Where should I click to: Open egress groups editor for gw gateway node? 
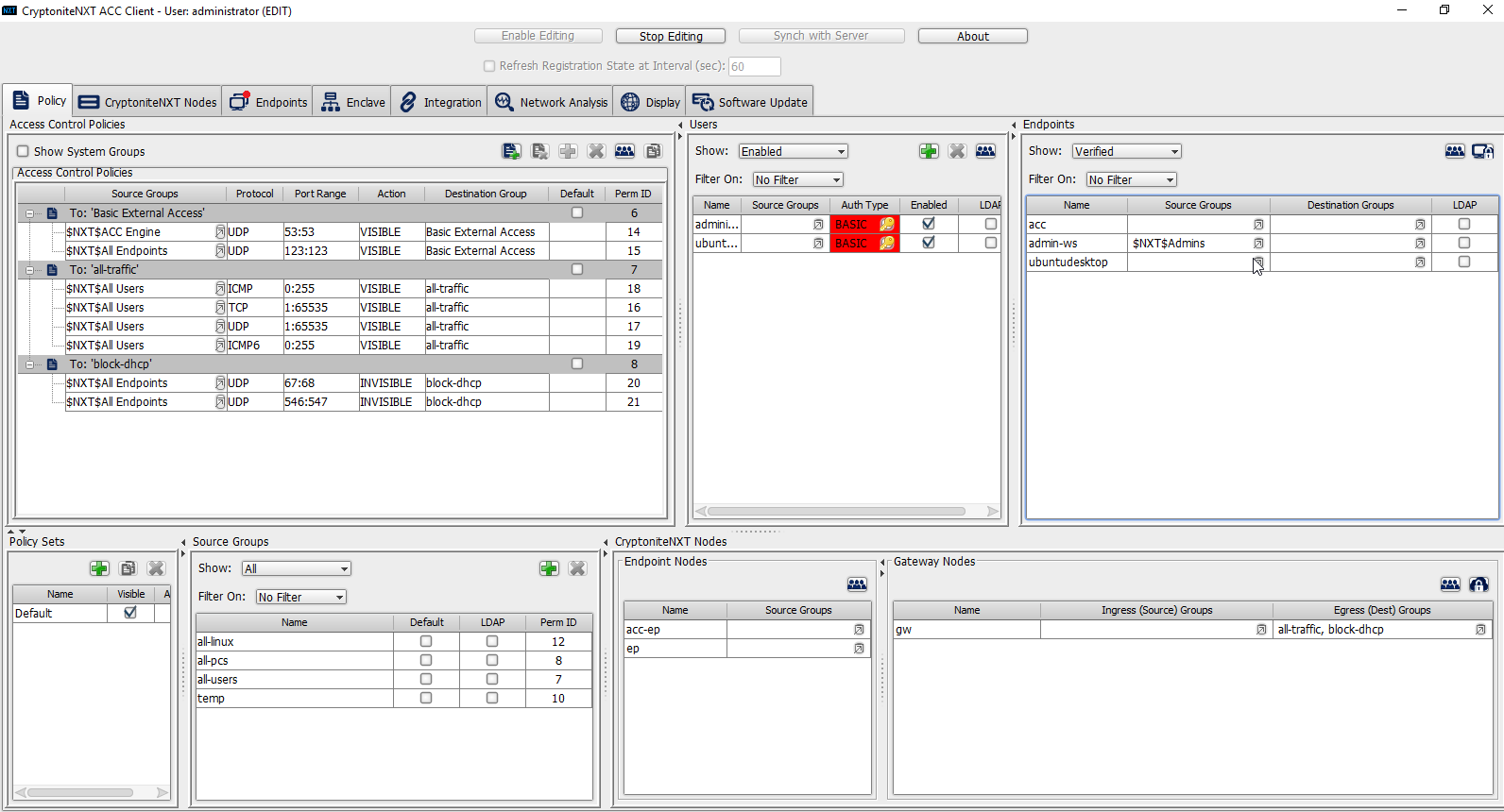coord(1480,630)
